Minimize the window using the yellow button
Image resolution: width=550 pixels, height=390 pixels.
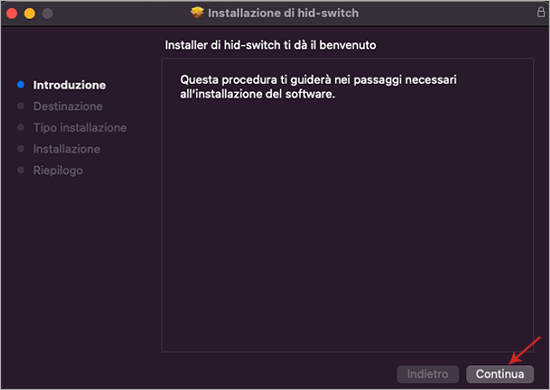[29, 13]
